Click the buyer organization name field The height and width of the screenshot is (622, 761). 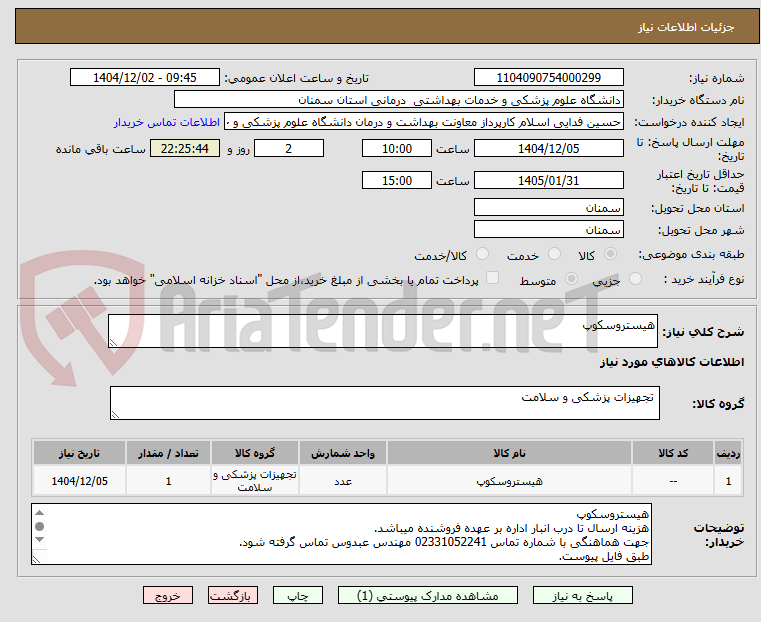tap(398, 100)
